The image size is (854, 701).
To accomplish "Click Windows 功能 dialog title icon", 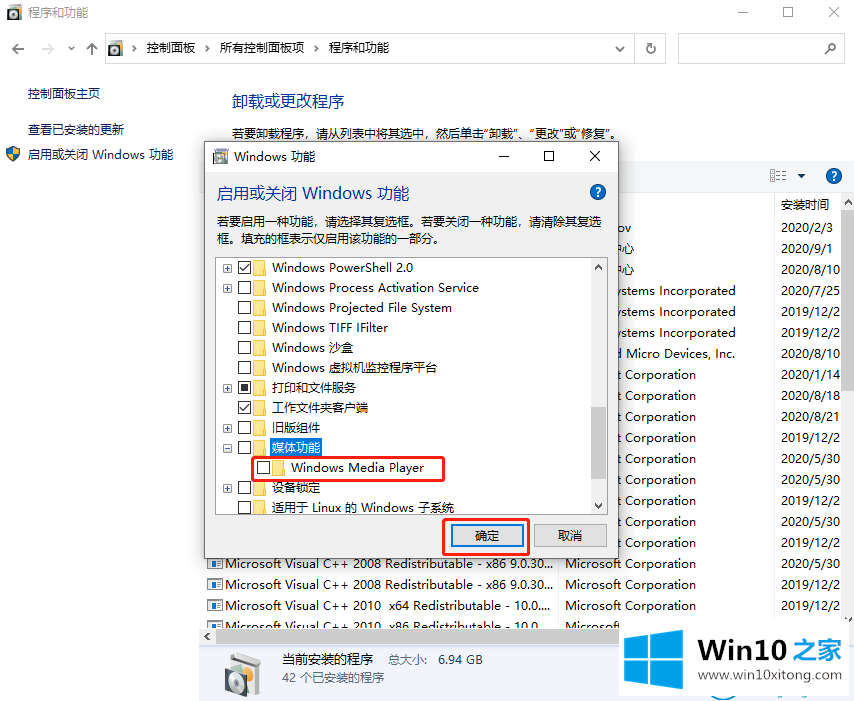I will (x=221, y=156).
